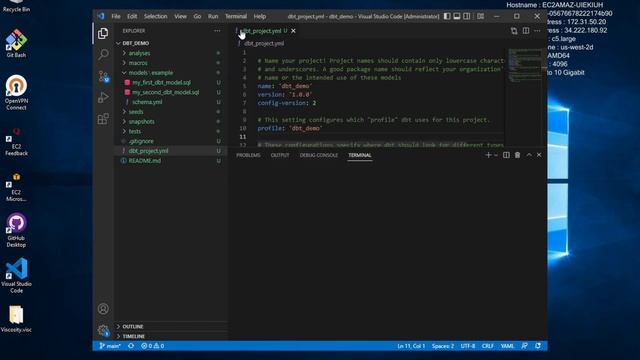Click the editor minimap preview
Screen dimensions: 640x360
(x=525, y=65)
